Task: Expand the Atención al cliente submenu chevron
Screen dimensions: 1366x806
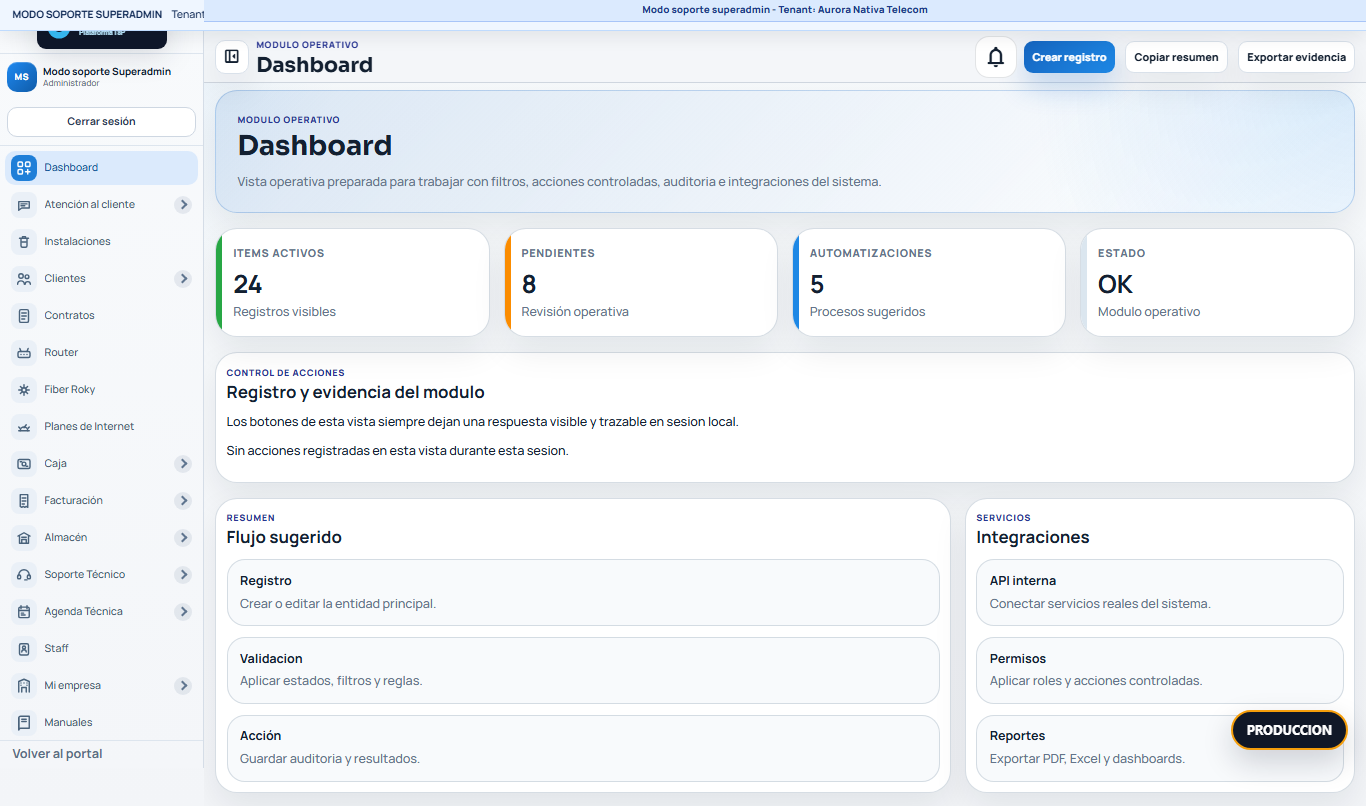Action: (x=183, y=205)
